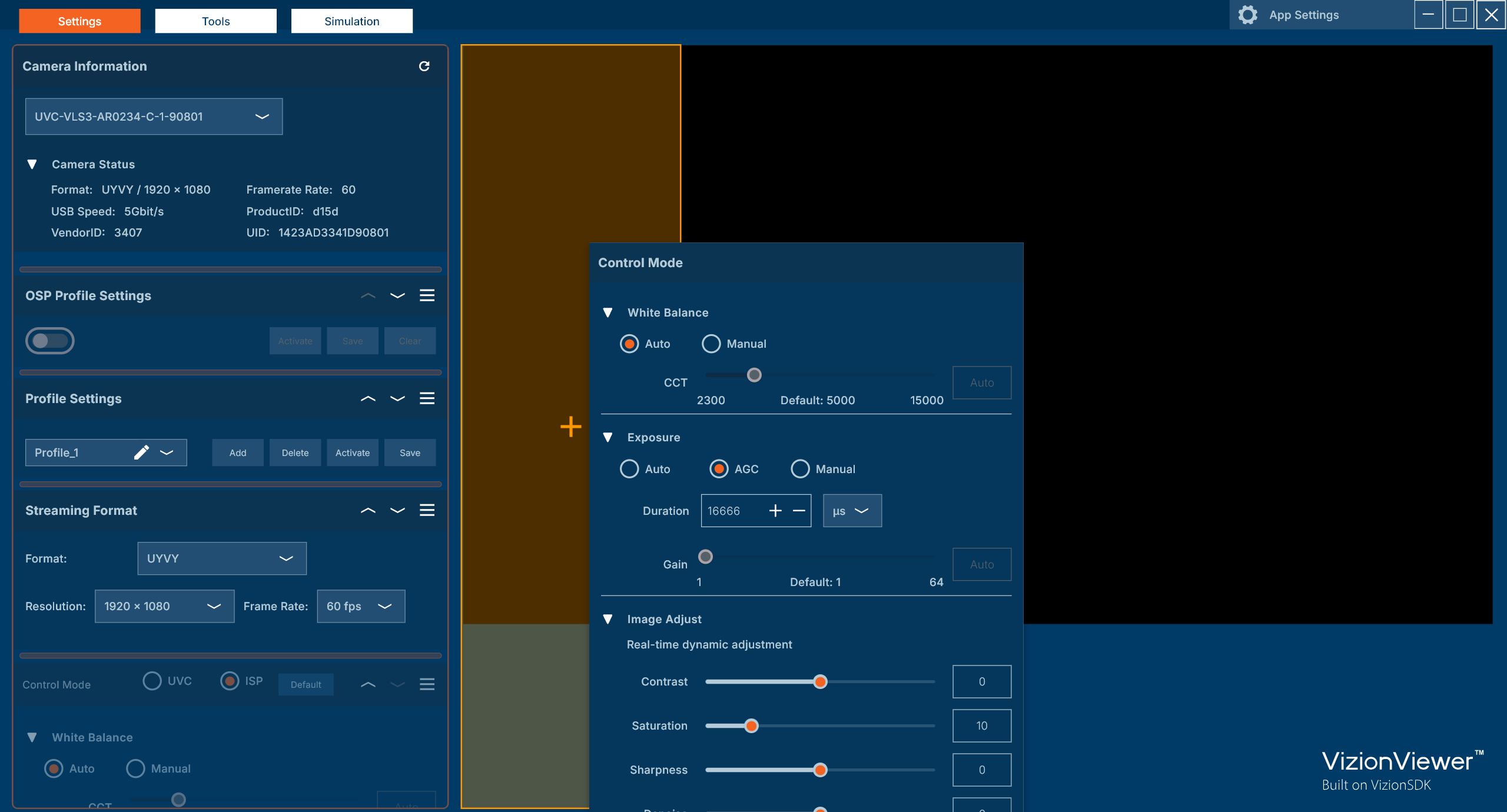Screen dimensions: 1507x812
Task: Open App Settings via the gear icon
Action: point(1247,15)
